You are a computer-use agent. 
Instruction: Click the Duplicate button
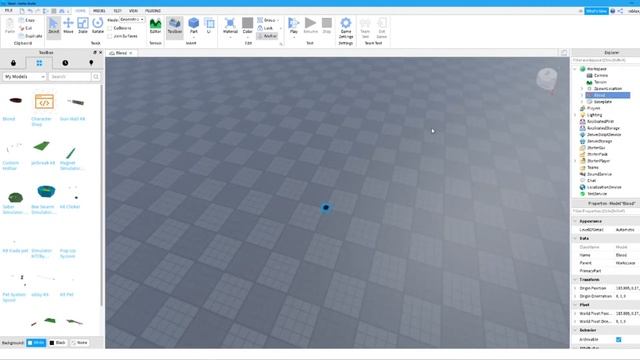[31, 36]
